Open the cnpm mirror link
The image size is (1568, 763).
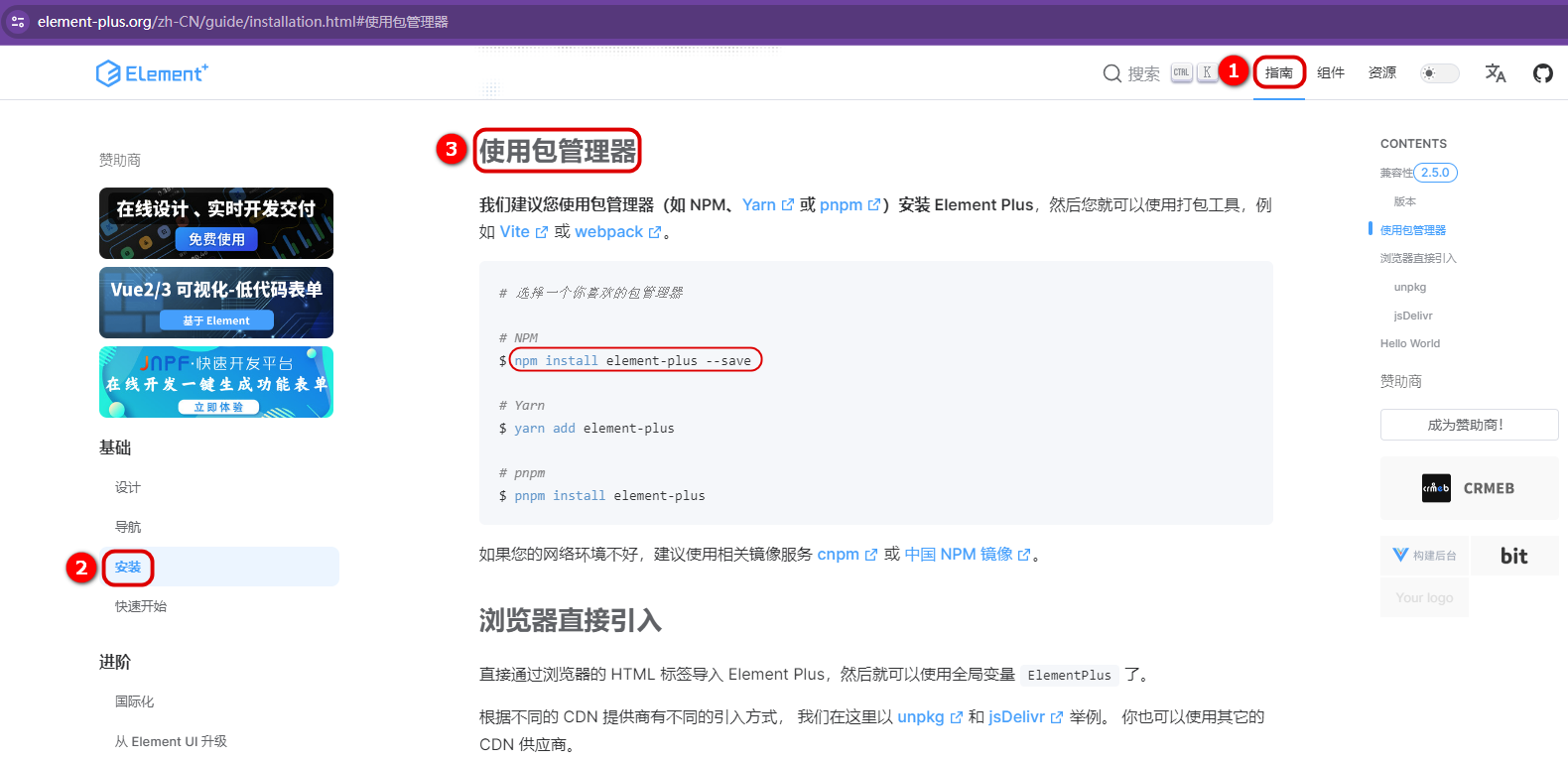pos(847,554)
